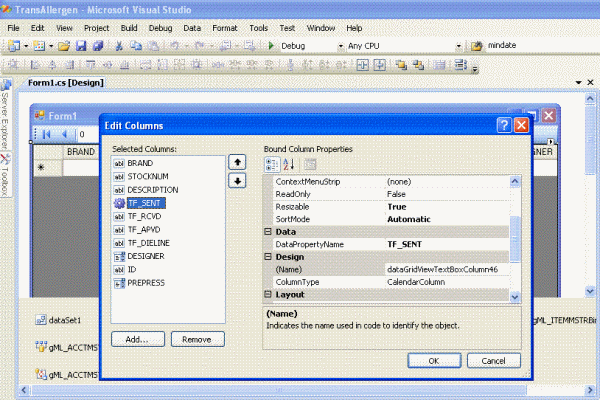Center horizontally toolbar icon

(362, 65)
